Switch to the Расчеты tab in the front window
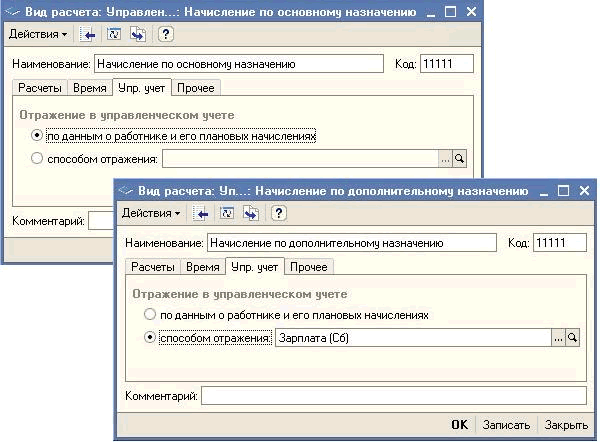Image resolution: width=600 pixels, height=442 pixels. pos(153,267)
